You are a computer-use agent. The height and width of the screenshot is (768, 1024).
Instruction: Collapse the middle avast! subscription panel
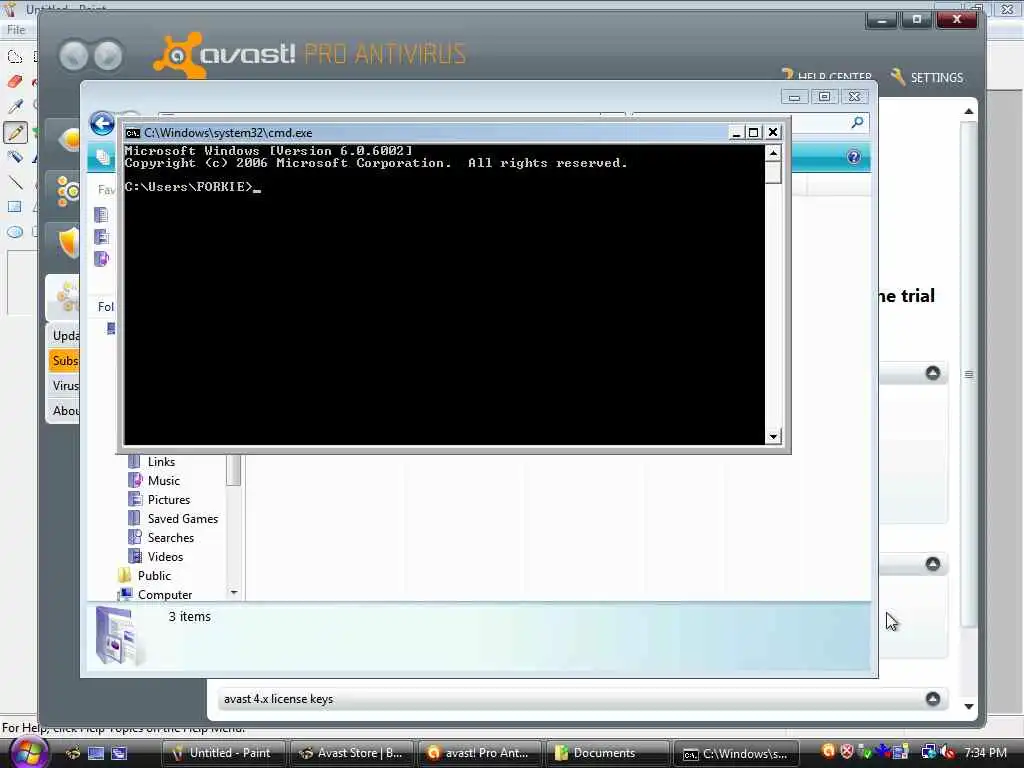coord(933,564)
